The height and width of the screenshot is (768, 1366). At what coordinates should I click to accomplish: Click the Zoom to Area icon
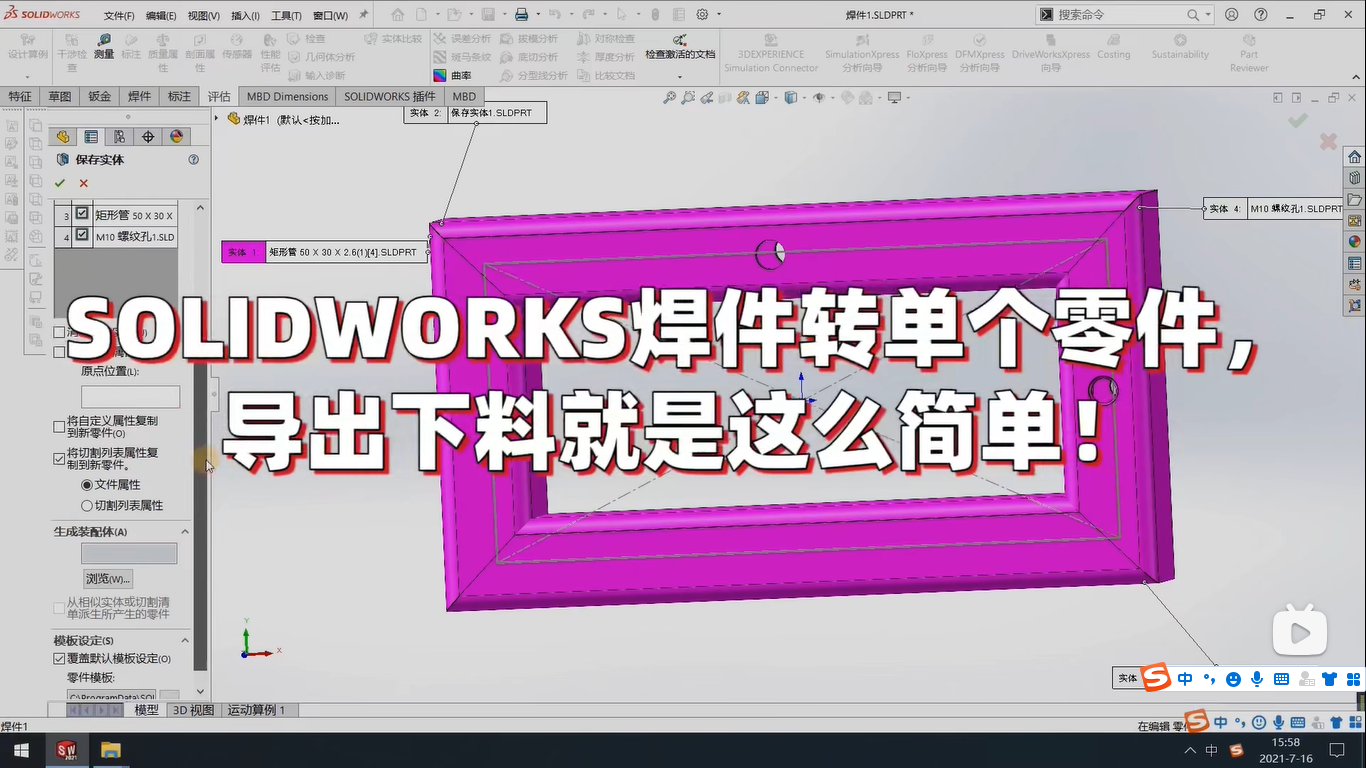(688, 97)
